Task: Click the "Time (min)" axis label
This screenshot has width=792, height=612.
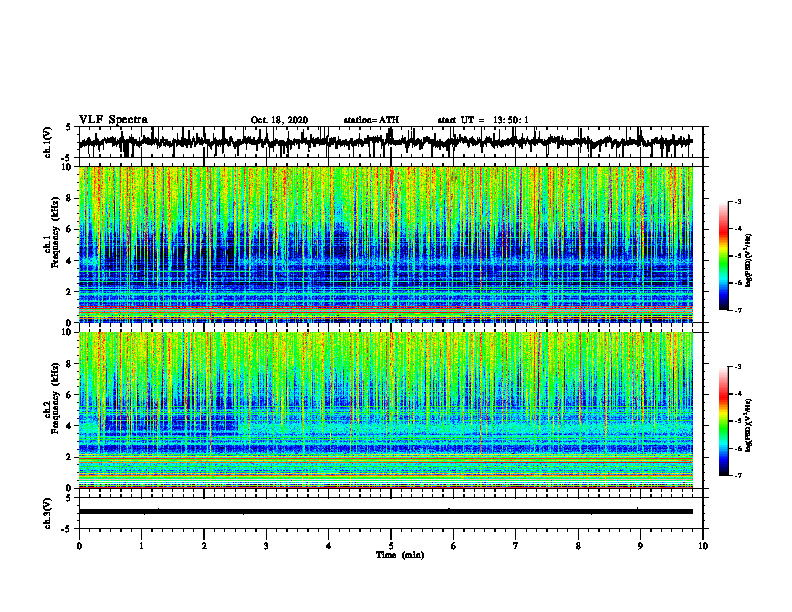Action: (x=400, y=555)
